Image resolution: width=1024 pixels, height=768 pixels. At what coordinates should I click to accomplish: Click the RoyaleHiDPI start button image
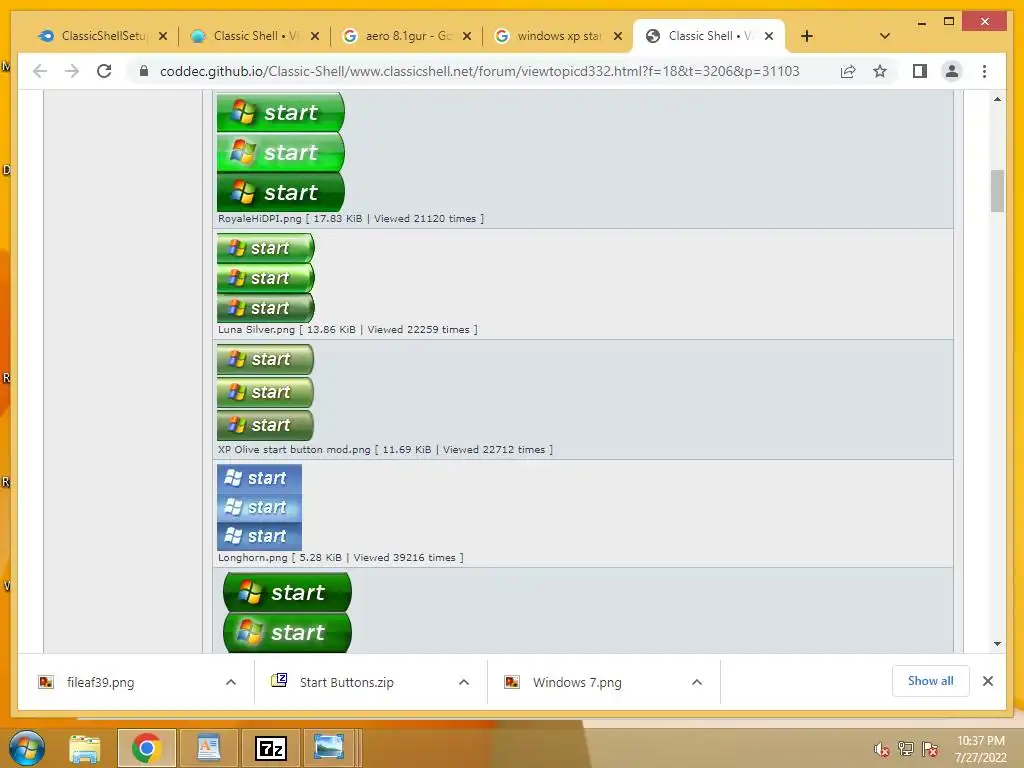(x=280, y=152)
